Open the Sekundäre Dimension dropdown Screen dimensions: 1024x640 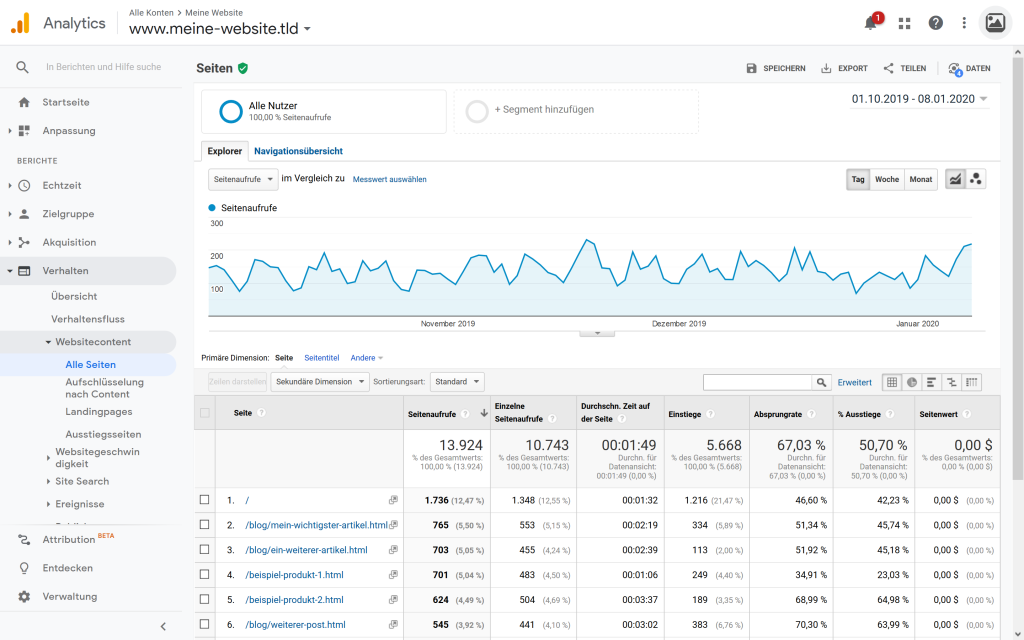click(x=320, y=382)
